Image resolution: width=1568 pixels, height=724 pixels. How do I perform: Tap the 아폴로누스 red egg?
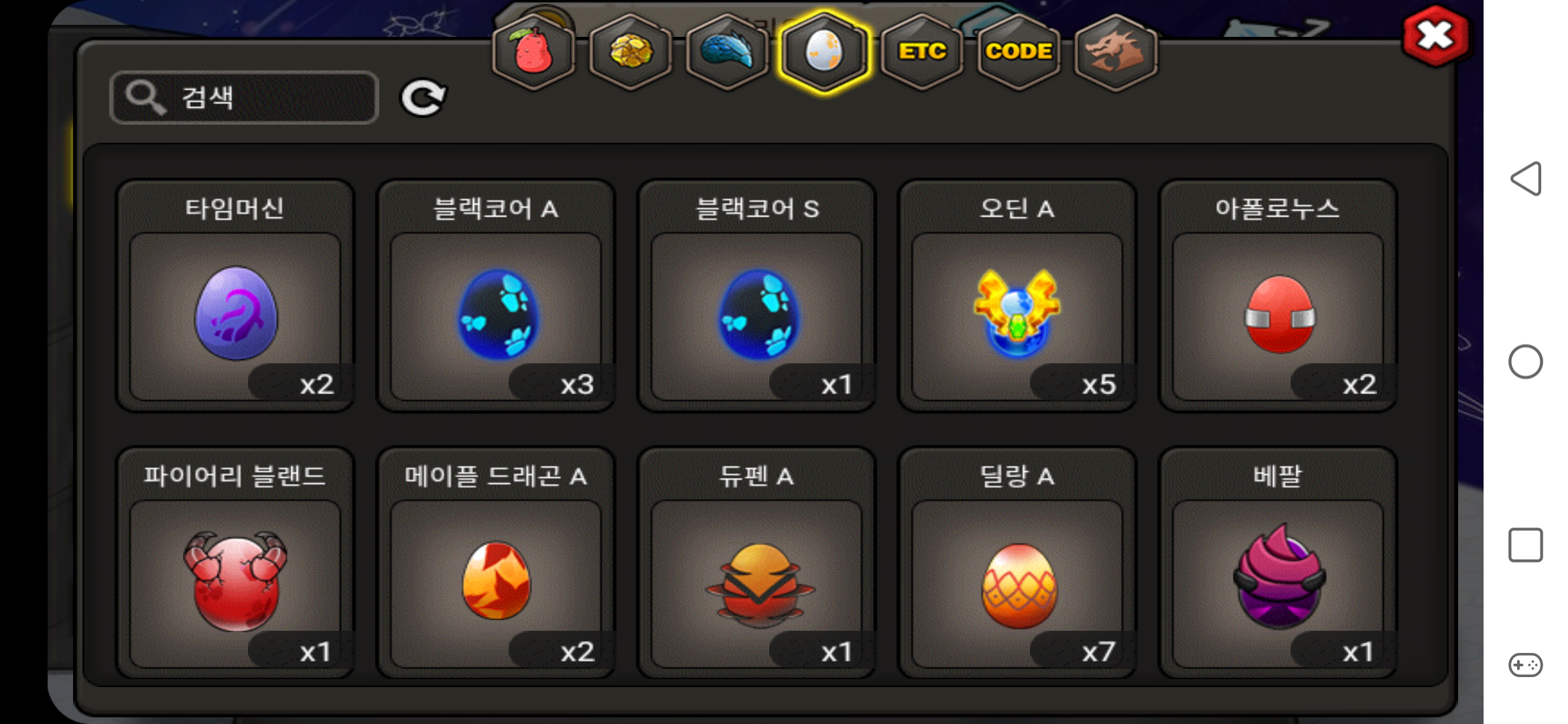pyautogui.click(x=1278, y=296)
